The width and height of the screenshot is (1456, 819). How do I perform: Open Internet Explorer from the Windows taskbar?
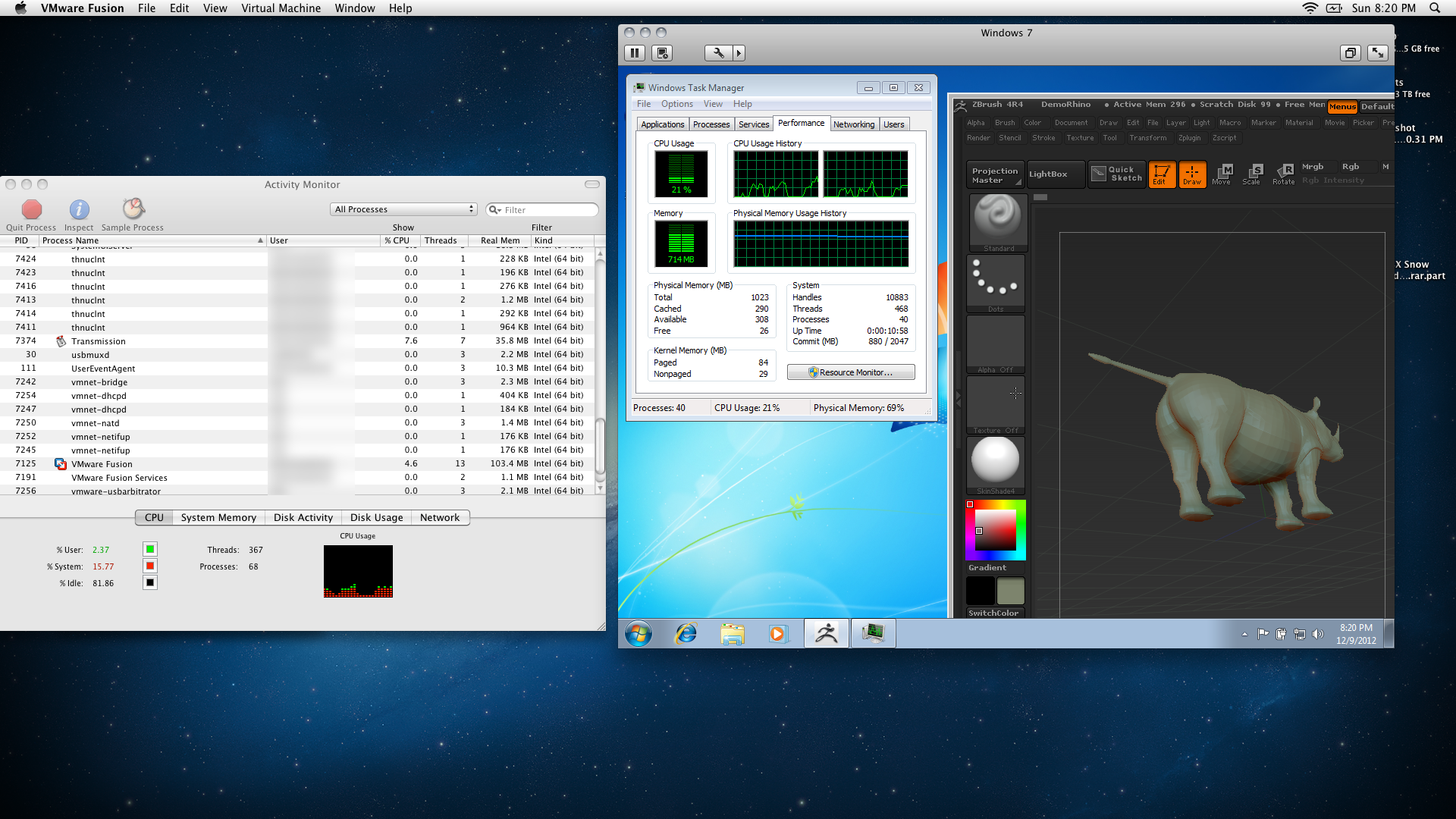coord(686,633)
